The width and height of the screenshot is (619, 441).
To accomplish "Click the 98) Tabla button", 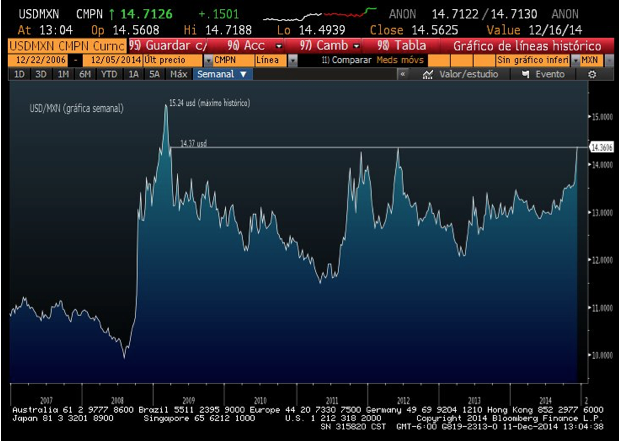I will point(401,46).
